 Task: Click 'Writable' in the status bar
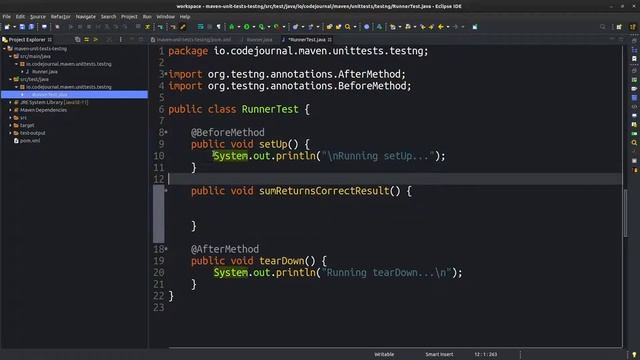pos(384,354)
